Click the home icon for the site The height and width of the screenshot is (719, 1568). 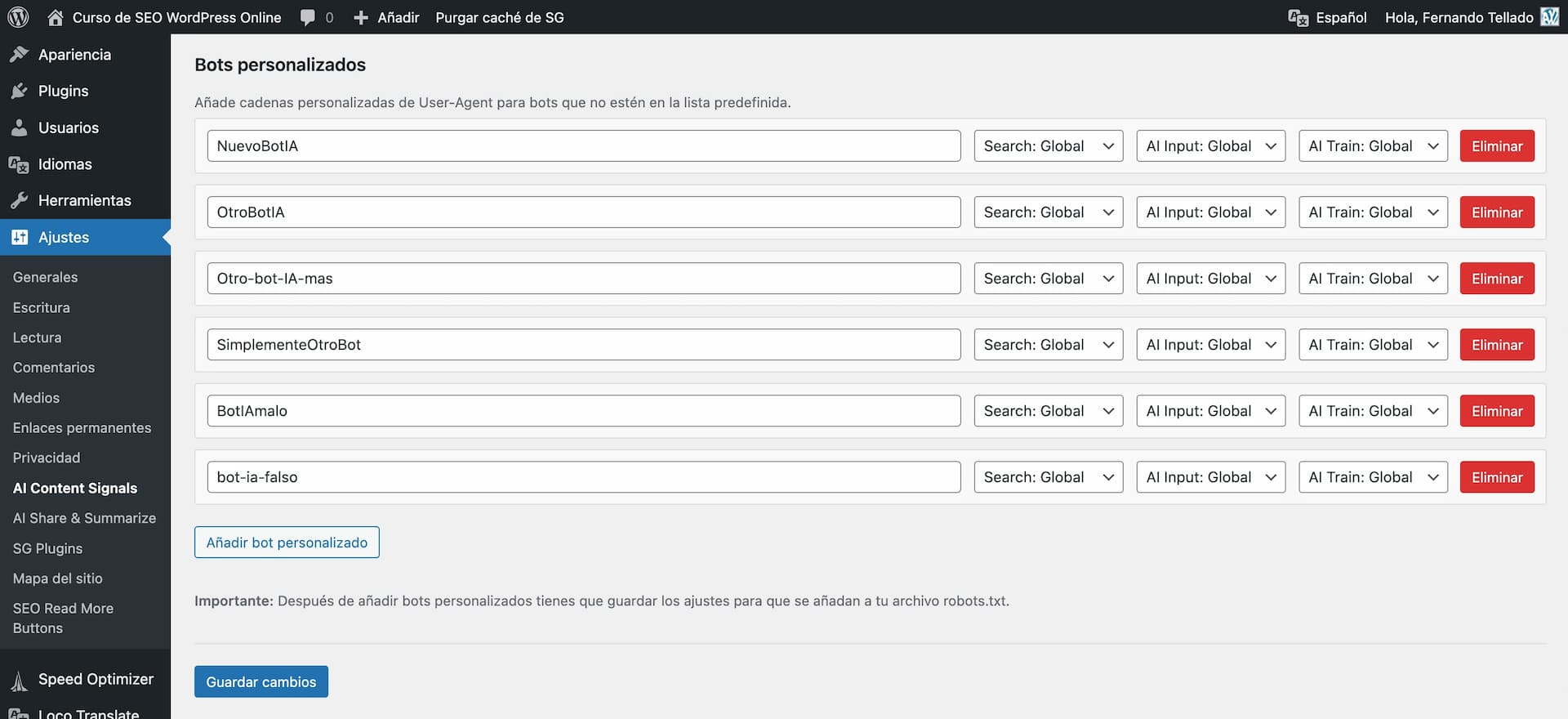[56, 17]
